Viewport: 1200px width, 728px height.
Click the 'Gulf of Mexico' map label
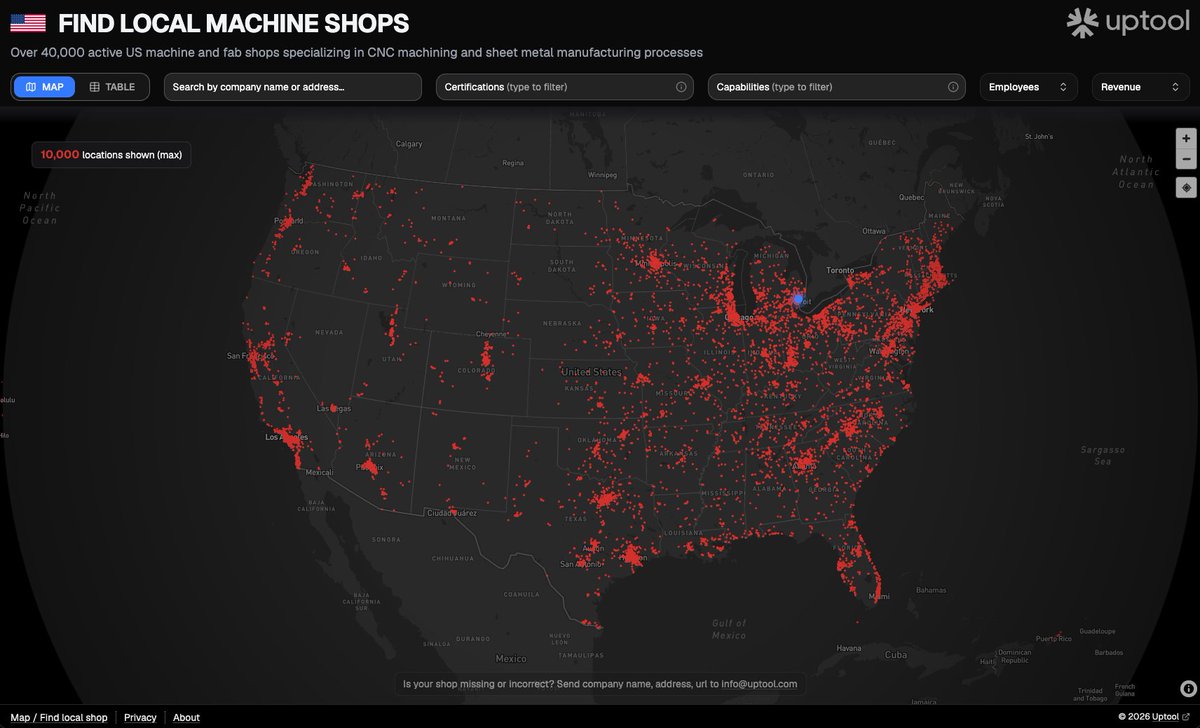729,629
